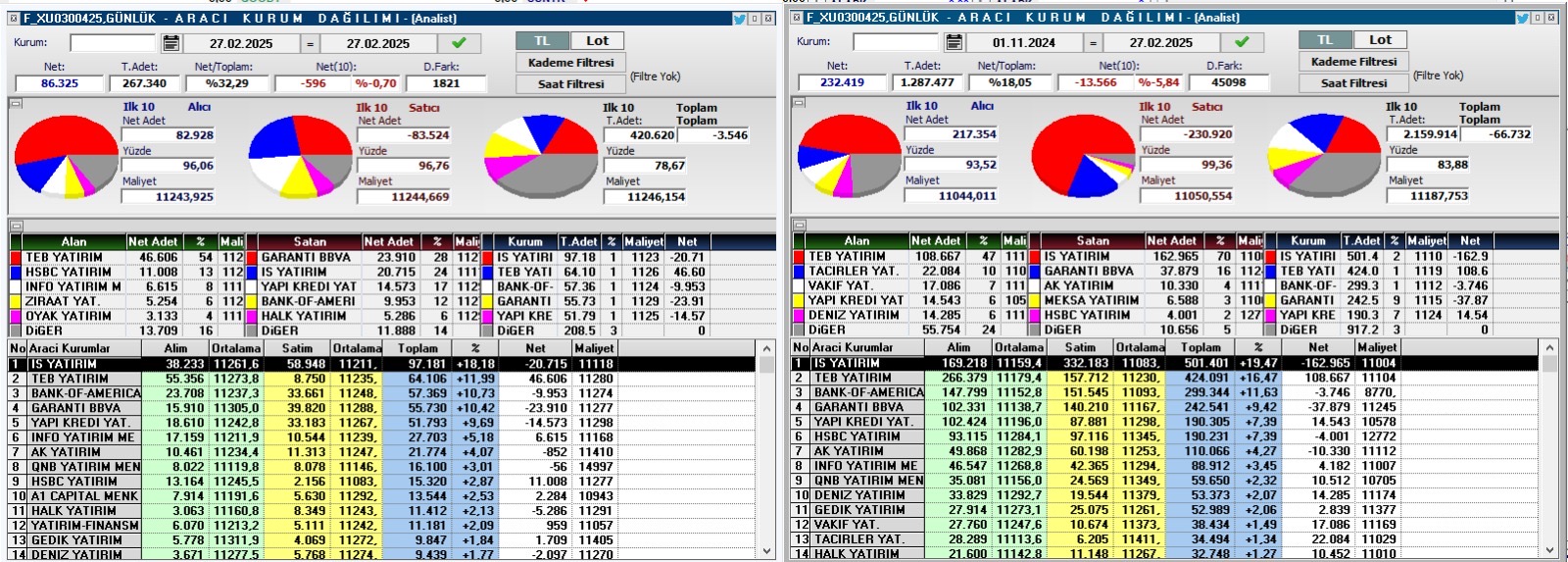Viewport: 1568px width, 562px height.
Task: Open calendar icon in left window
Action: (171, 43)
